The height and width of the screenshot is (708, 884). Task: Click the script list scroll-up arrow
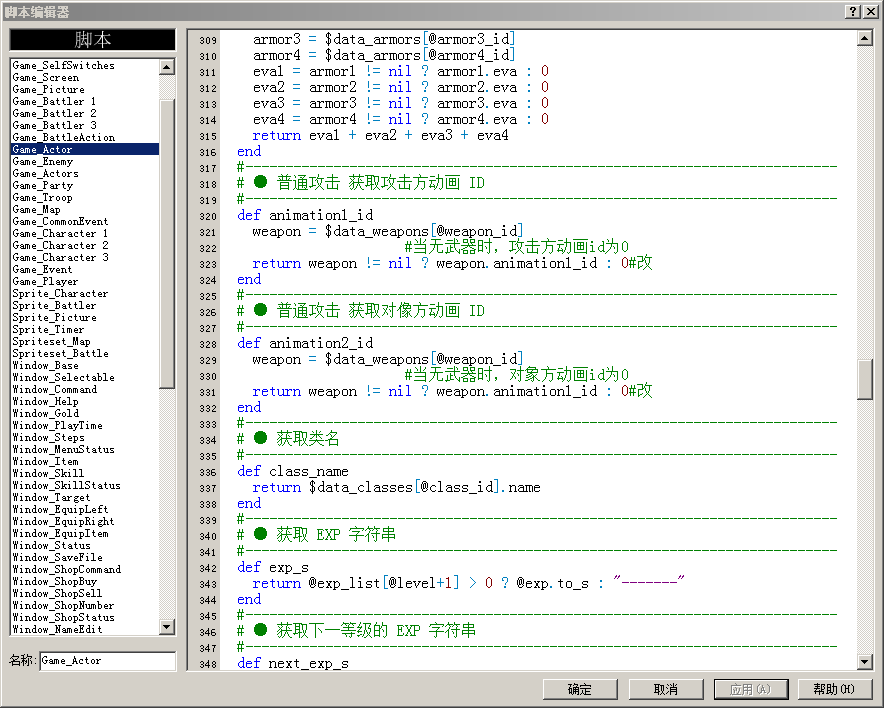pyautogui.click(x=167, y=67)
